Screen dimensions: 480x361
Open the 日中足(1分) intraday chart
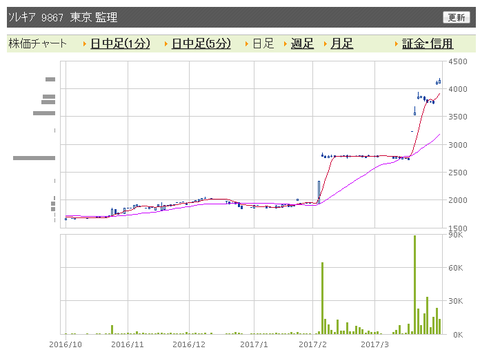tap(120, 44)
